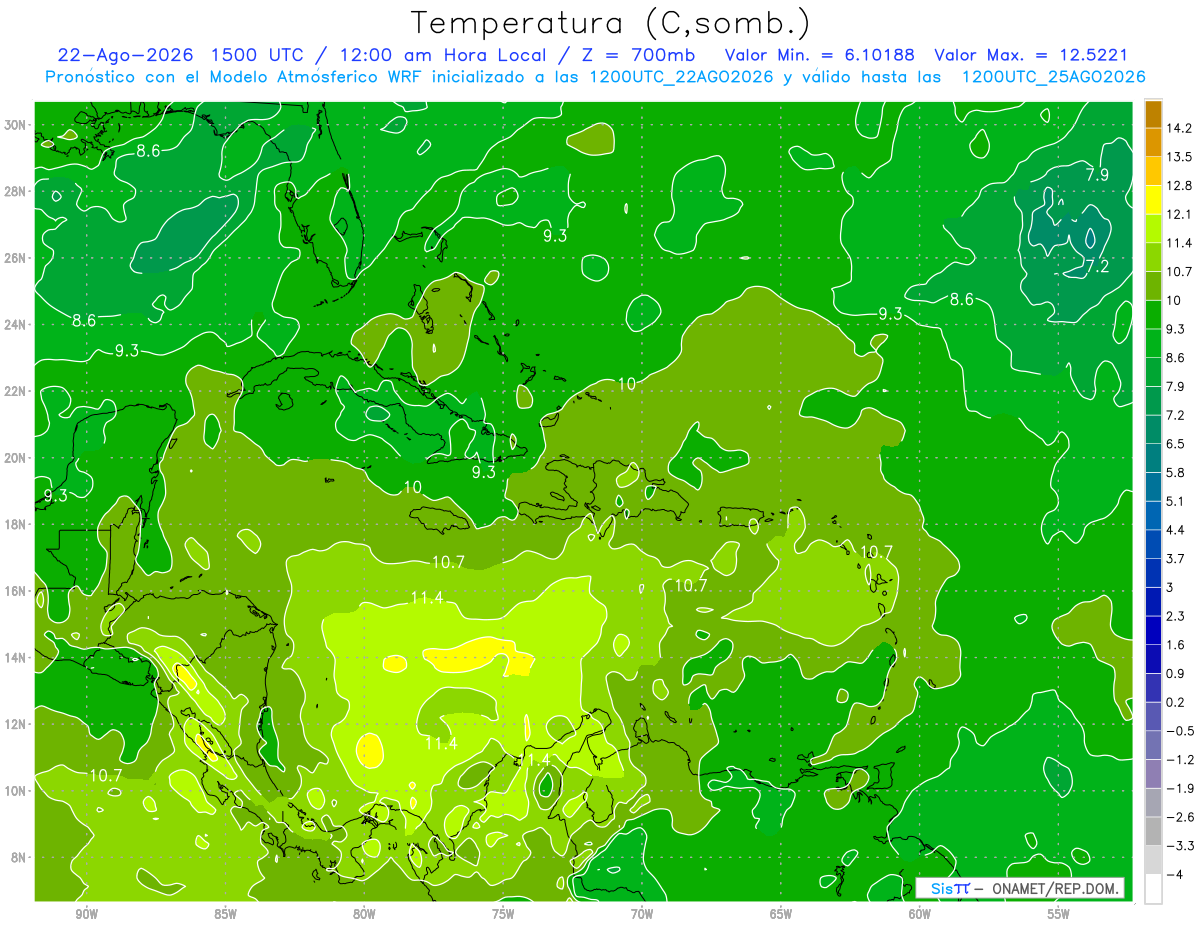Click the 4.4 value on the color scale

pos(1176,530)
